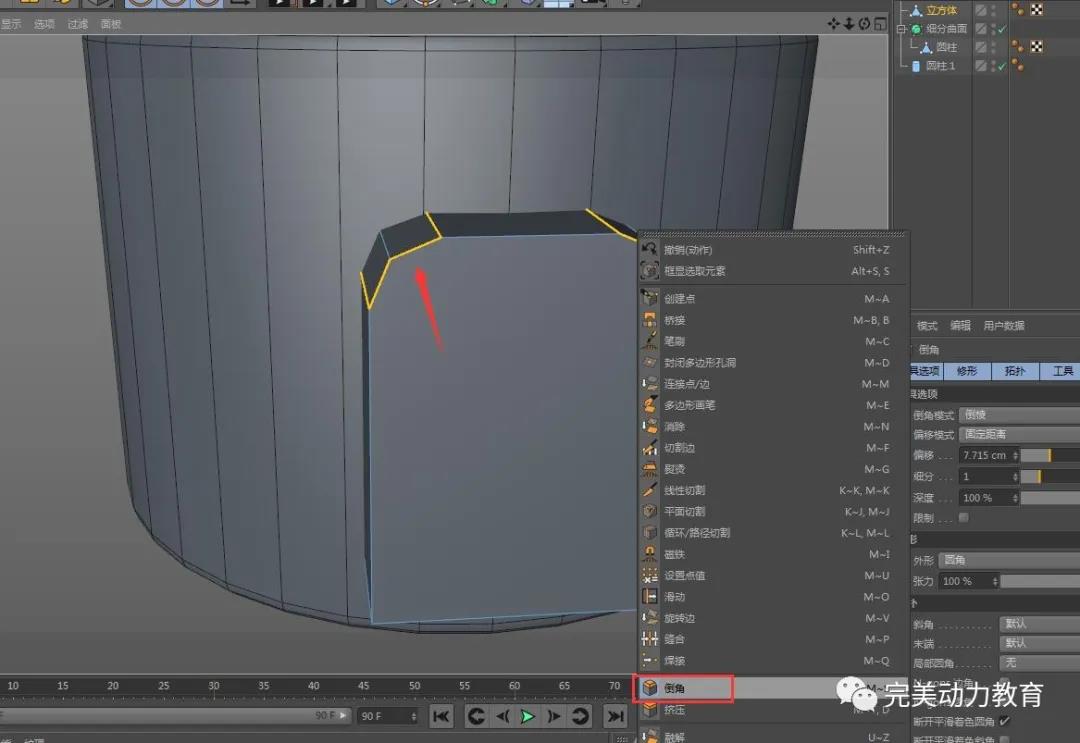Toggle the 限制 (Limit) checkbox

[963, 518]
